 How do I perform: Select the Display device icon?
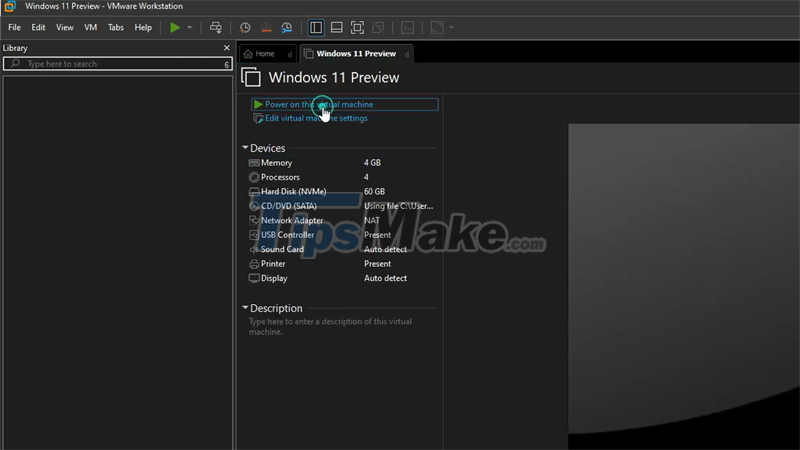(254, 278)
